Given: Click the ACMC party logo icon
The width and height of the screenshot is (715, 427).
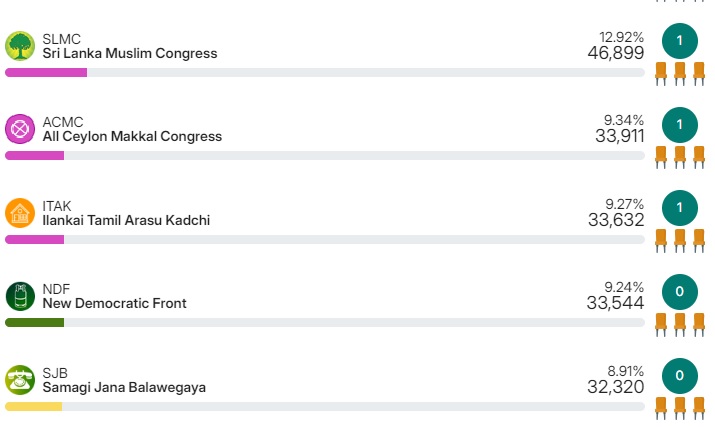Looking at the screenshot, I should coord(20,129).
